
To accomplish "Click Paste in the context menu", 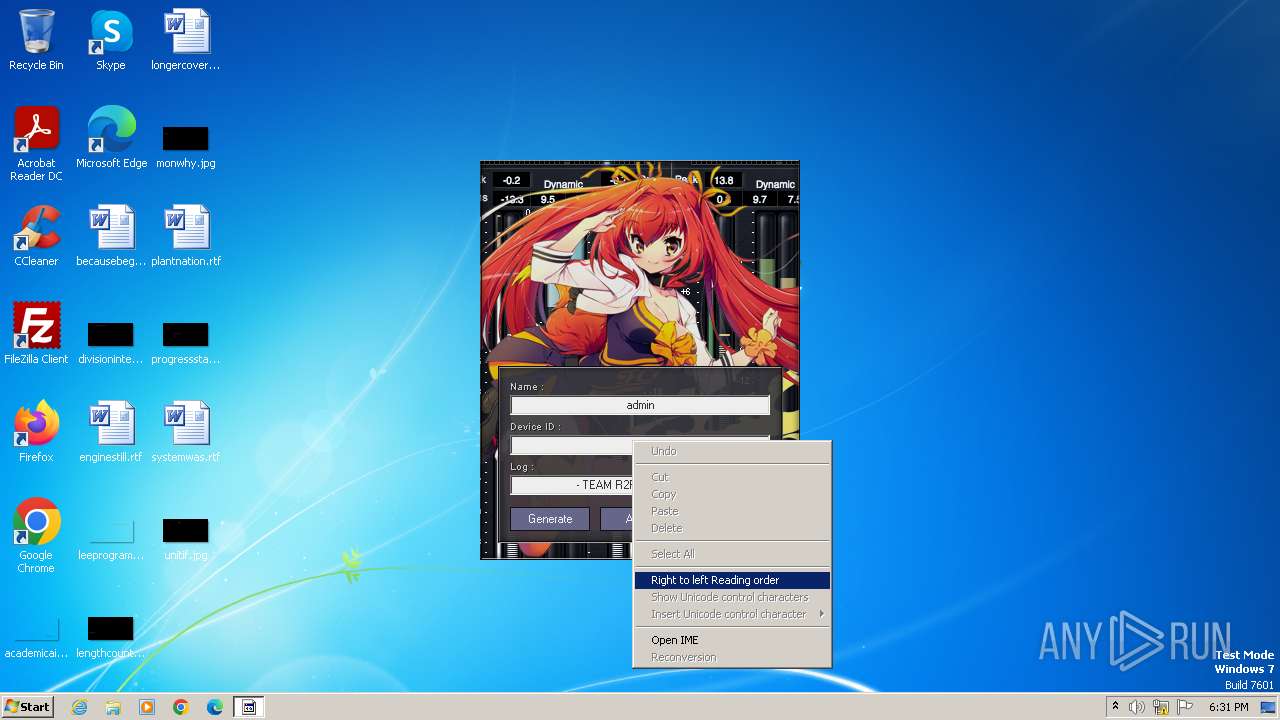I will pos(732,511).
